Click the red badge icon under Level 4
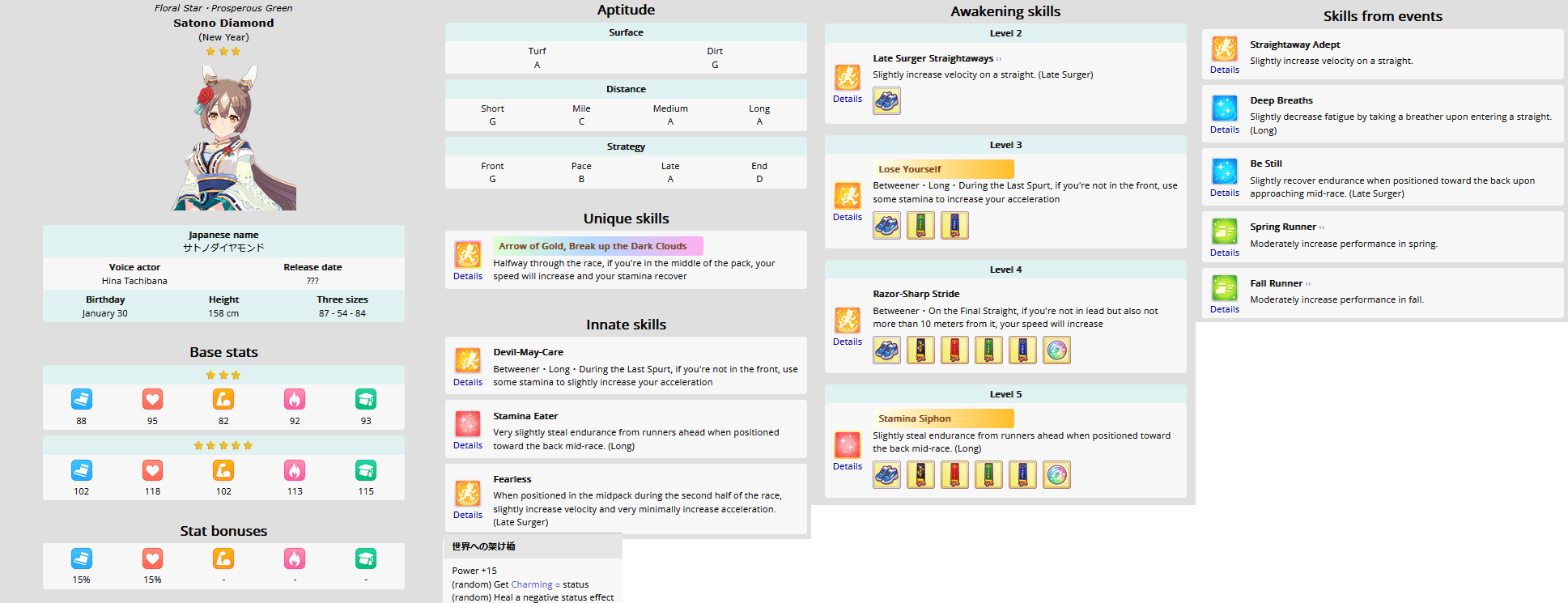The height and width of the screenshot is (603, 1568). [x=954, y=350]
